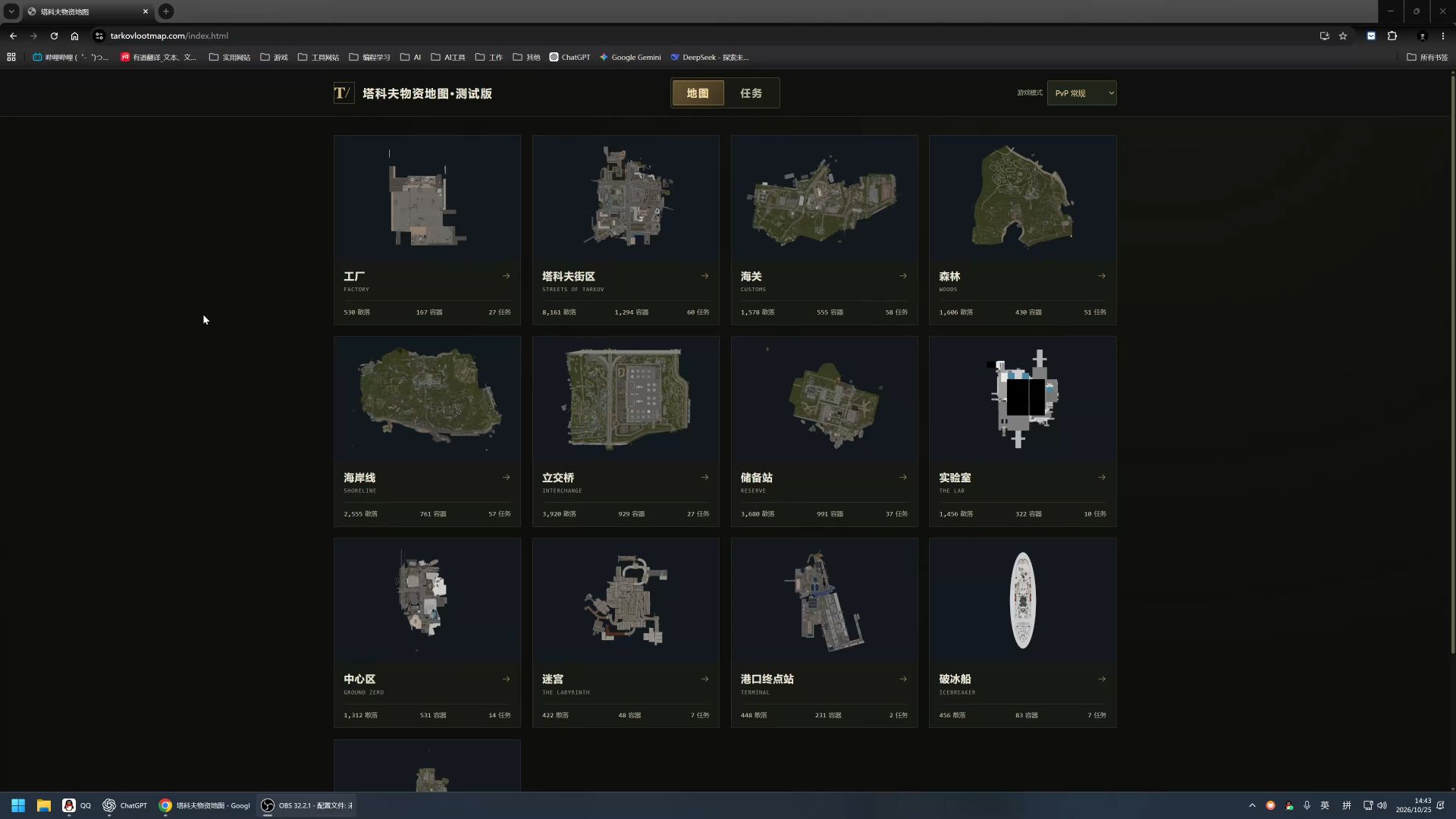Click arrow icon on Shoreline card

[506, 478]
